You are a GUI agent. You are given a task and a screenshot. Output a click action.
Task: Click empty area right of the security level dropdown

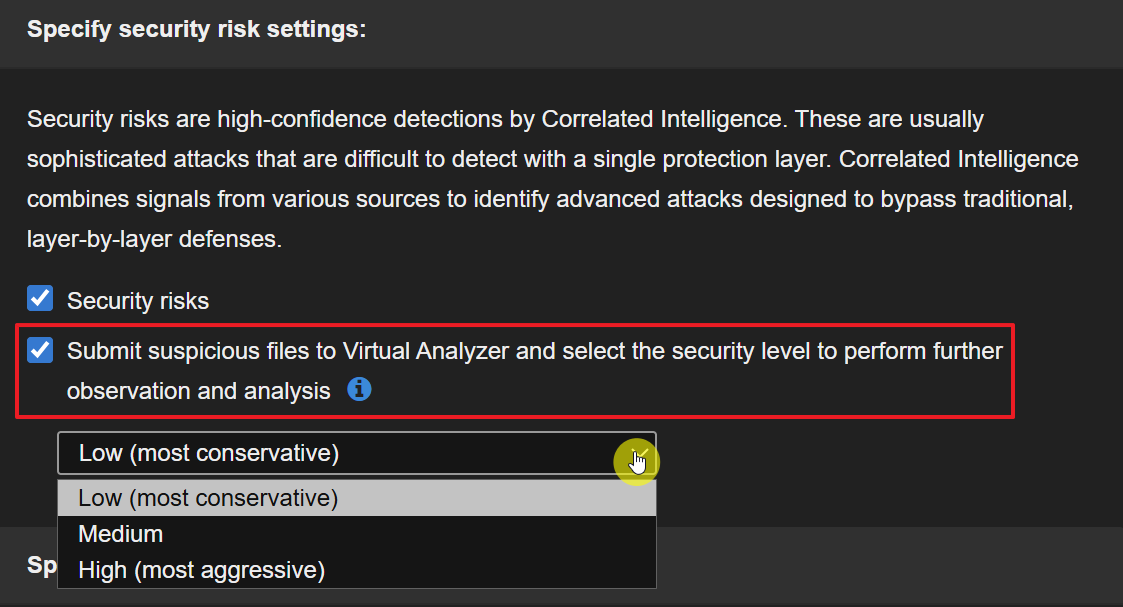tap(880, 454)
